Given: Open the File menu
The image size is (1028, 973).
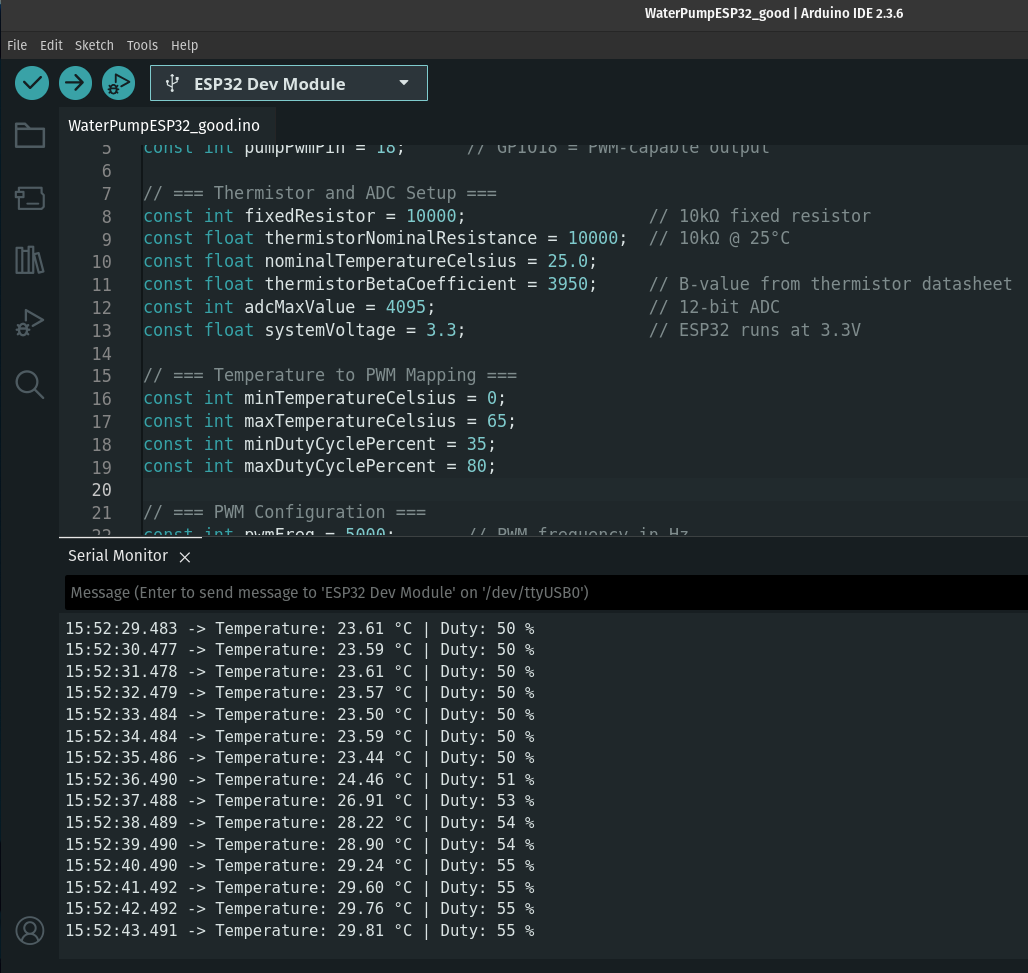Looking at the screenshot, I should click(17, 45).
